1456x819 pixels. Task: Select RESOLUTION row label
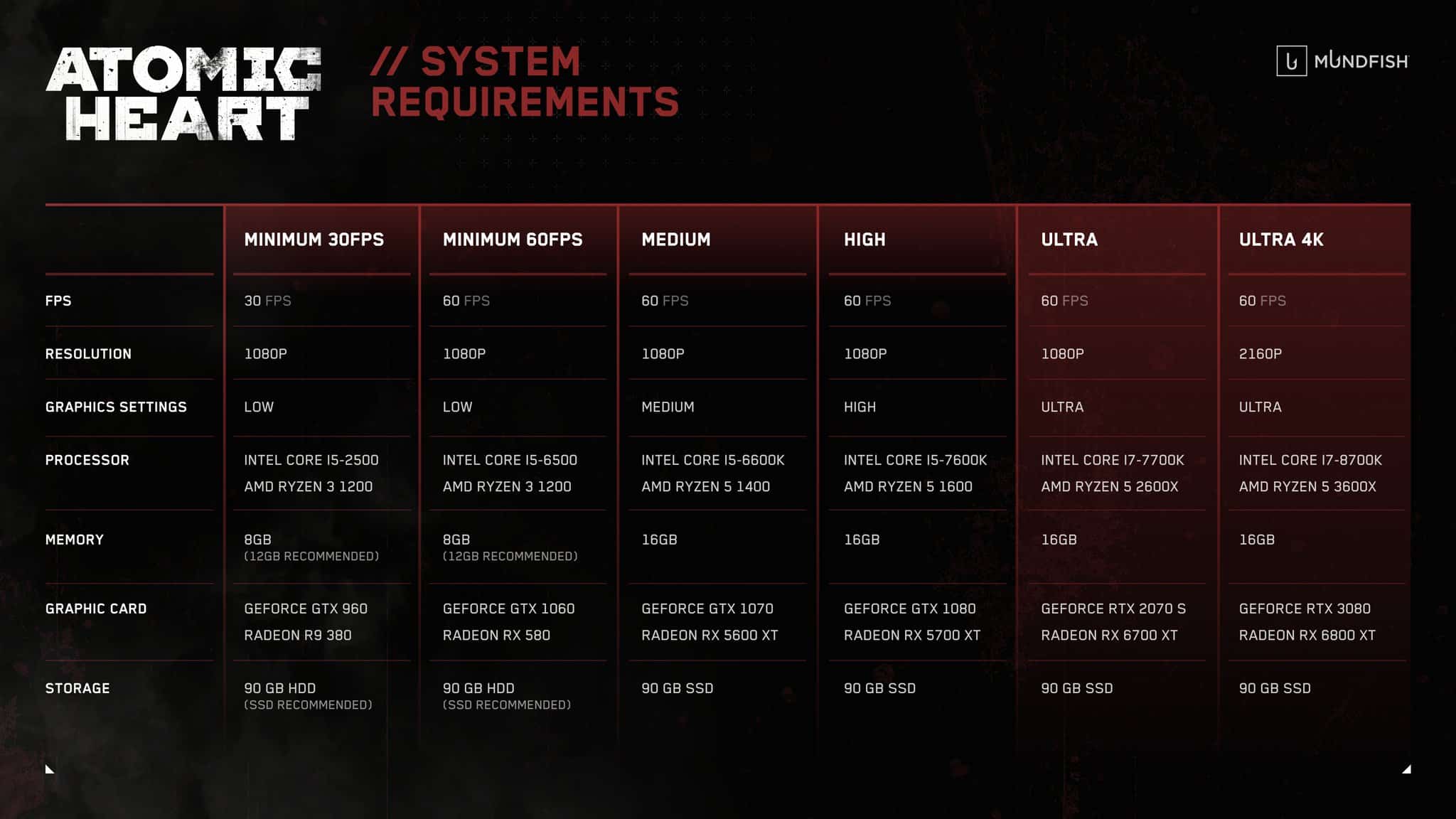(87, 354)
